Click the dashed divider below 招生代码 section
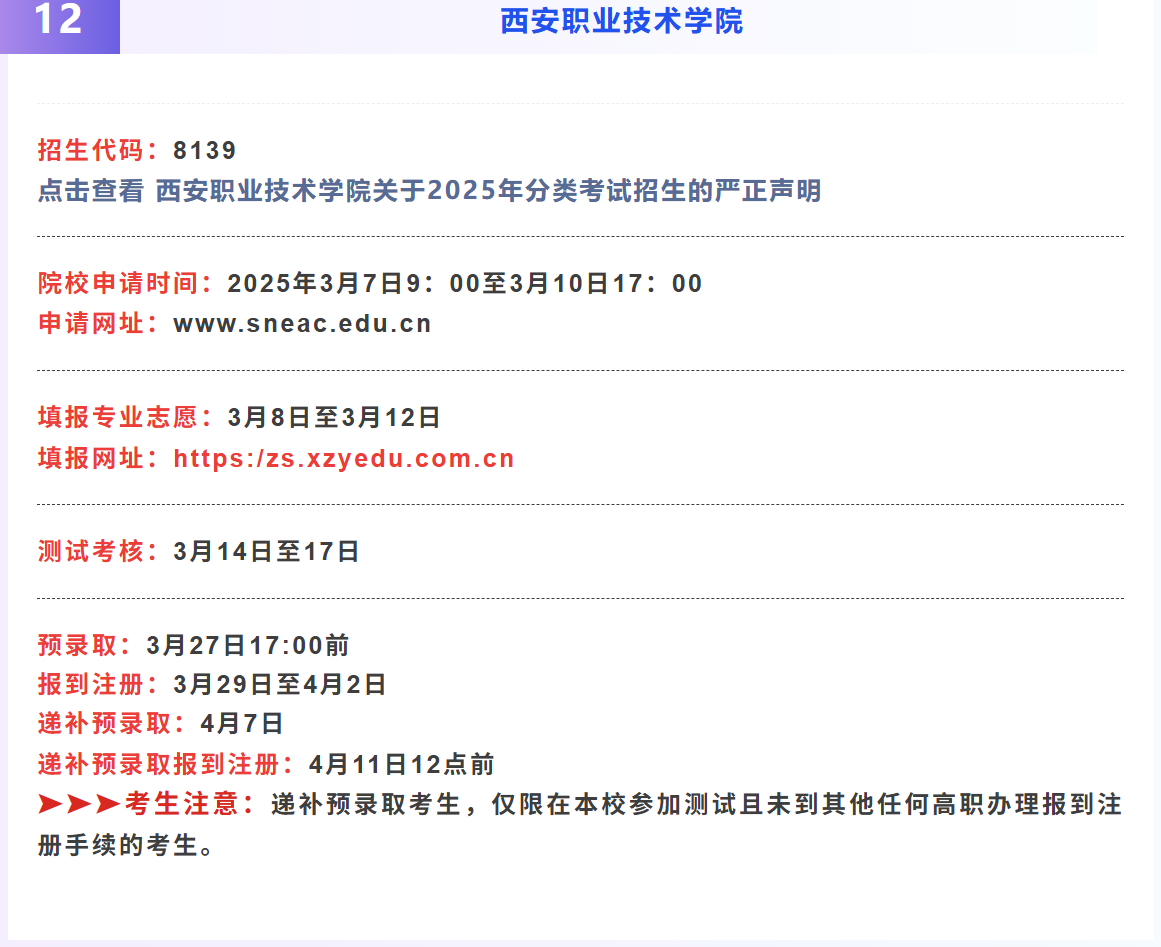This screenshot has width=1161, height=947. coord(580,234)
